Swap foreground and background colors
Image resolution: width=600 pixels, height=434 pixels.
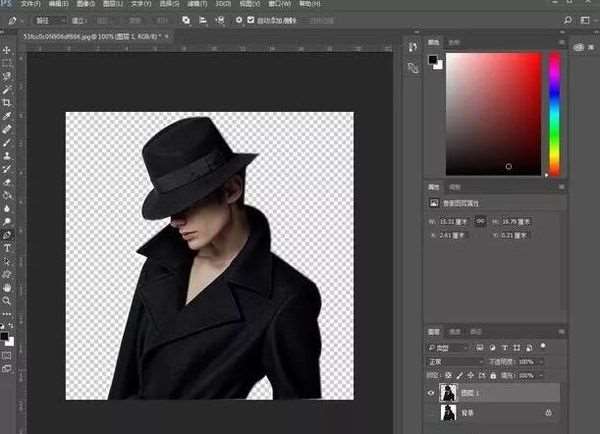(x=11, y=326)
